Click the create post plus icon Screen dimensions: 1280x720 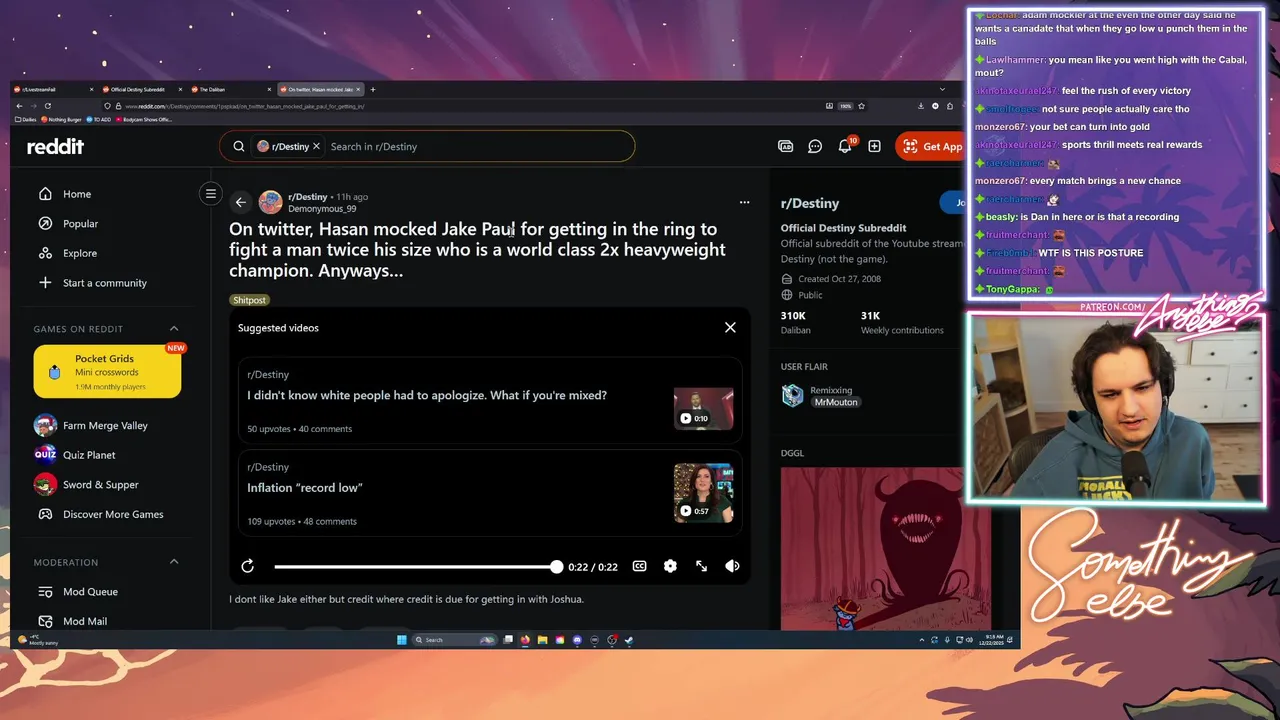tap(875, 146)
